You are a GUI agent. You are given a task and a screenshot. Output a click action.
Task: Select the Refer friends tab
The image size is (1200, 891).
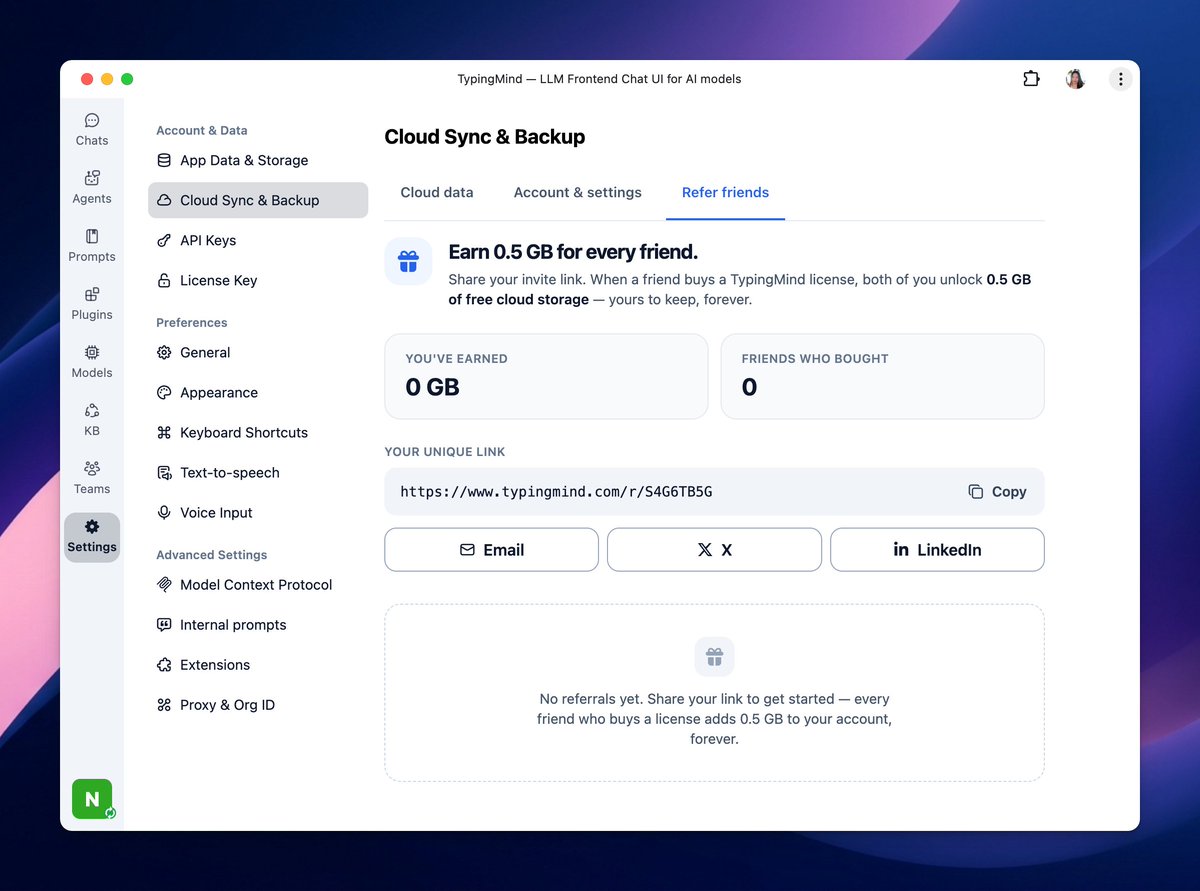[725, 192]
